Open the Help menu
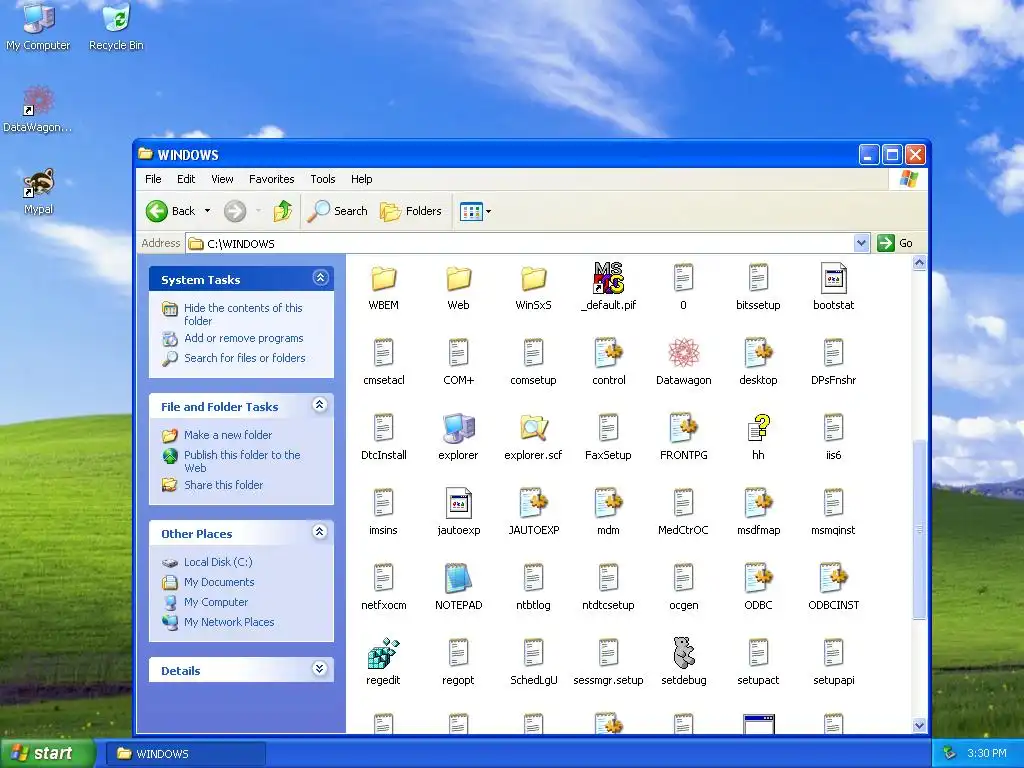This screenshot has height=768, width=1024. point(362,179)
